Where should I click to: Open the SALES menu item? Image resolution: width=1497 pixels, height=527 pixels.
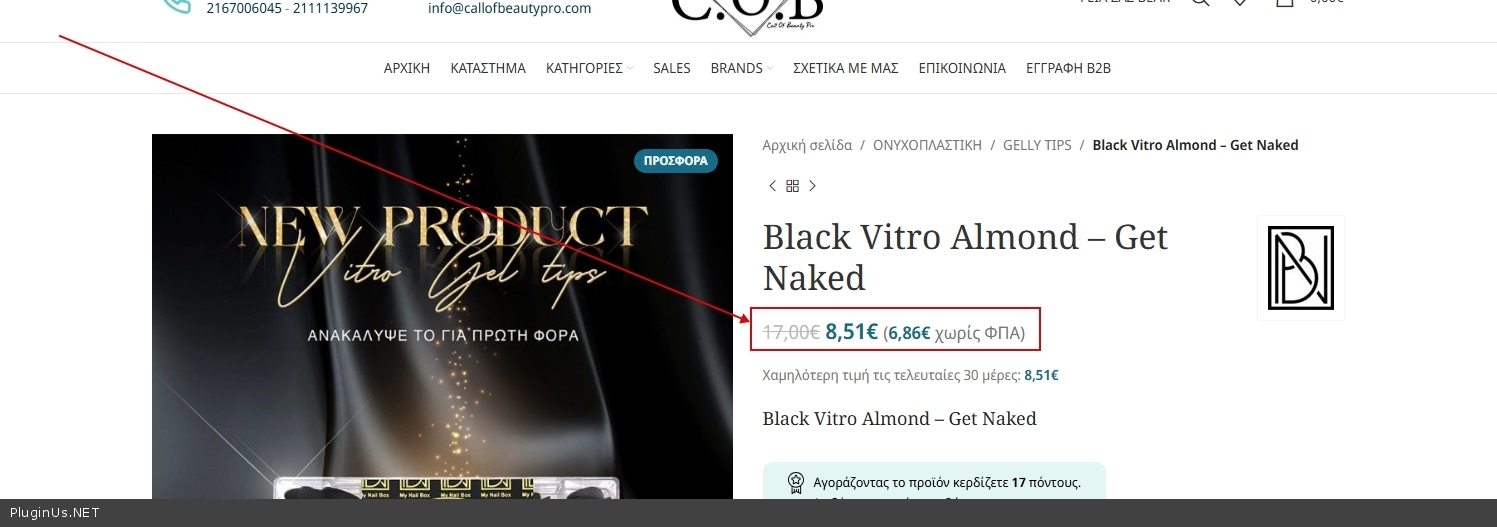click(x=672, y=68)
